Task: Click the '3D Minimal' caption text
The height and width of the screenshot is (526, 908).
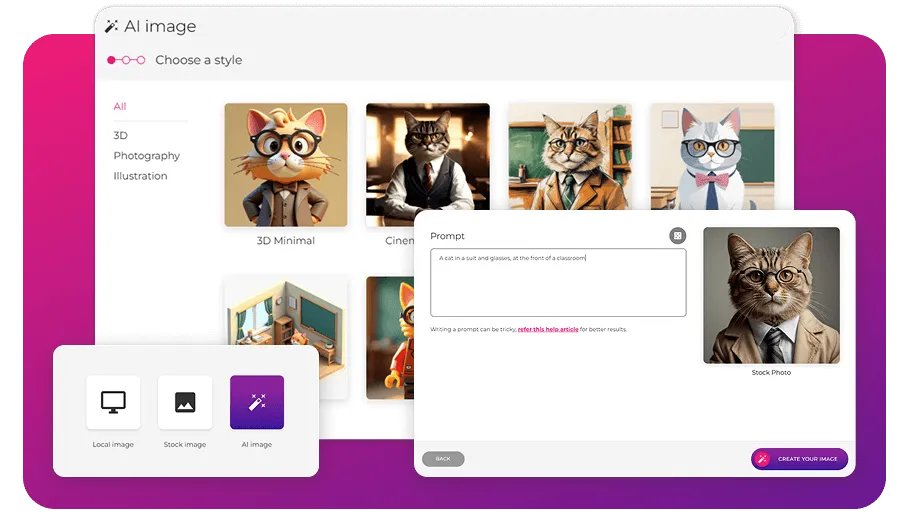Action: pyautogui.click(x=286, y=240)
